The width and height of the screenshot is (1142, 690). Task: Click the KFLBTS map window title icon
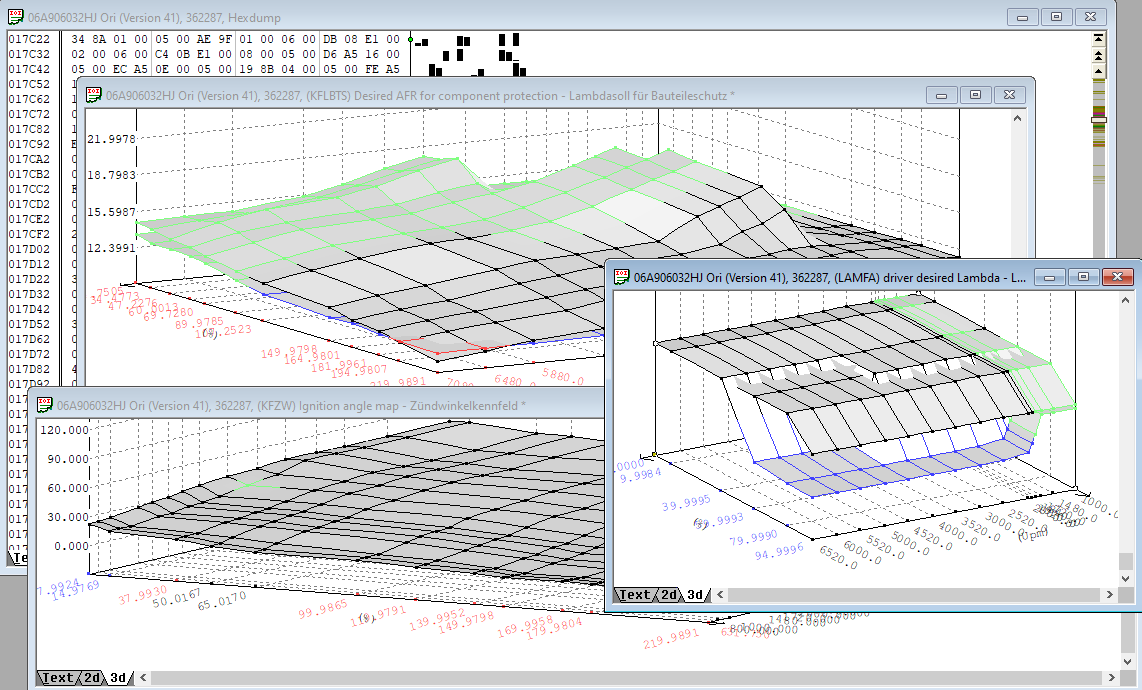point(92,95)
